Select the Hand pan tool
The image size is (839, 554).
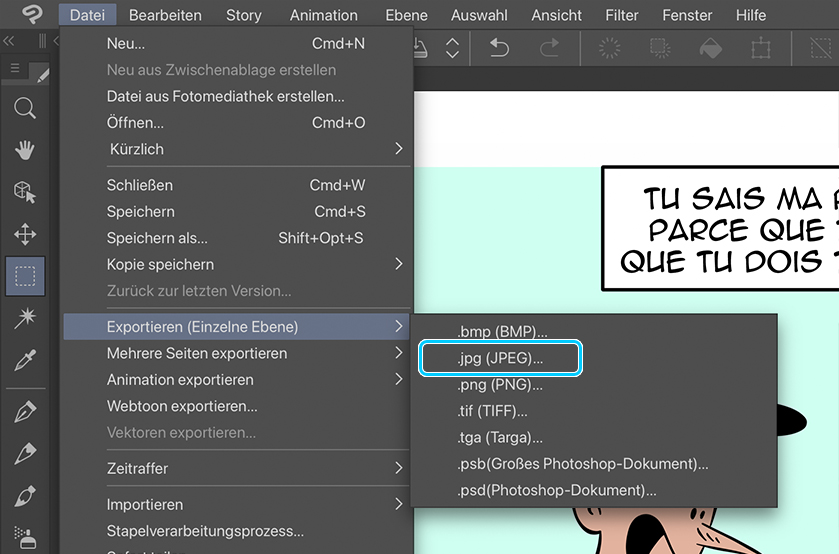[25, 150]
